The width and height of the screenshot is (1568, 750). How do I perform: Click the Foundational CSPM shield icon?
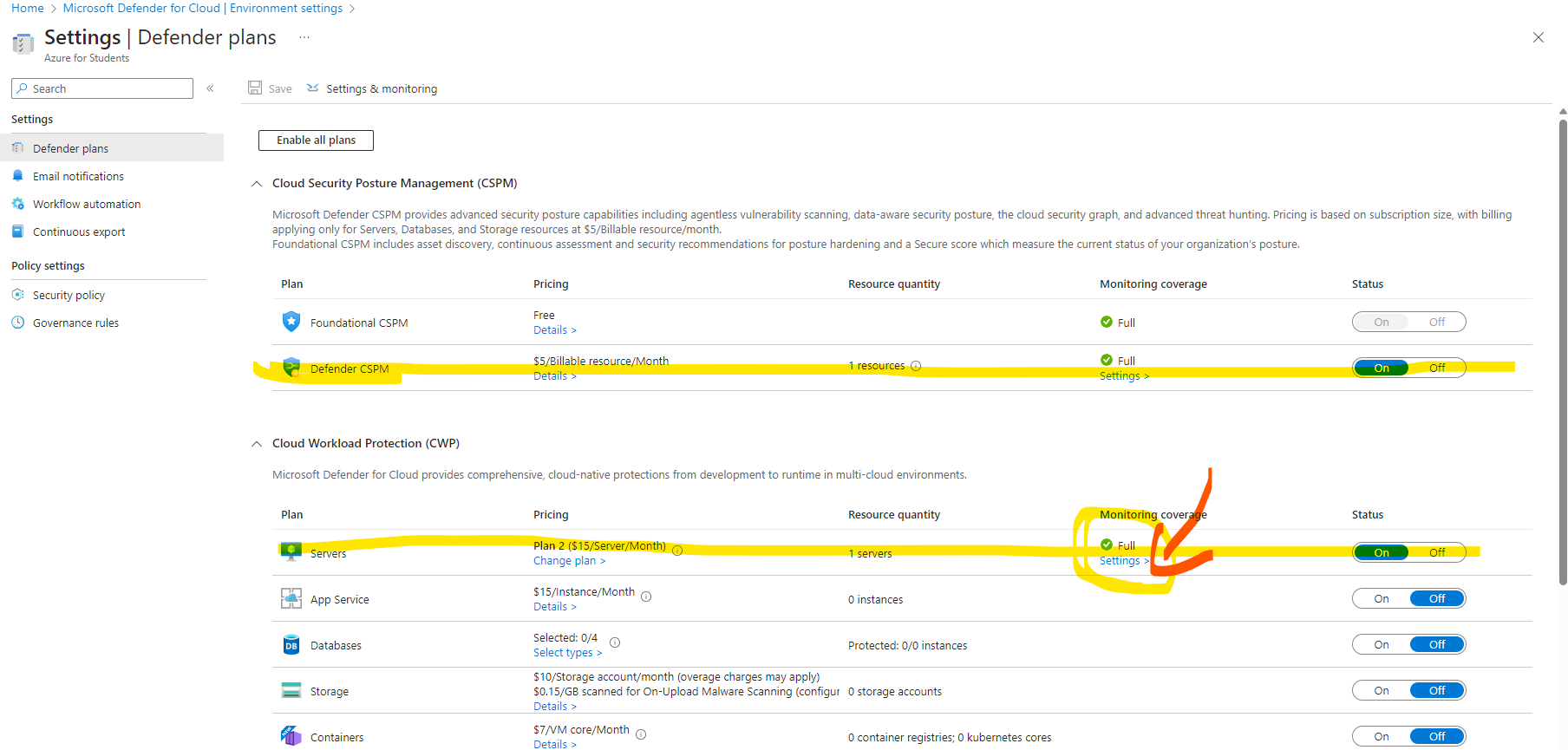pyautogui.click(x=291, y=322)
